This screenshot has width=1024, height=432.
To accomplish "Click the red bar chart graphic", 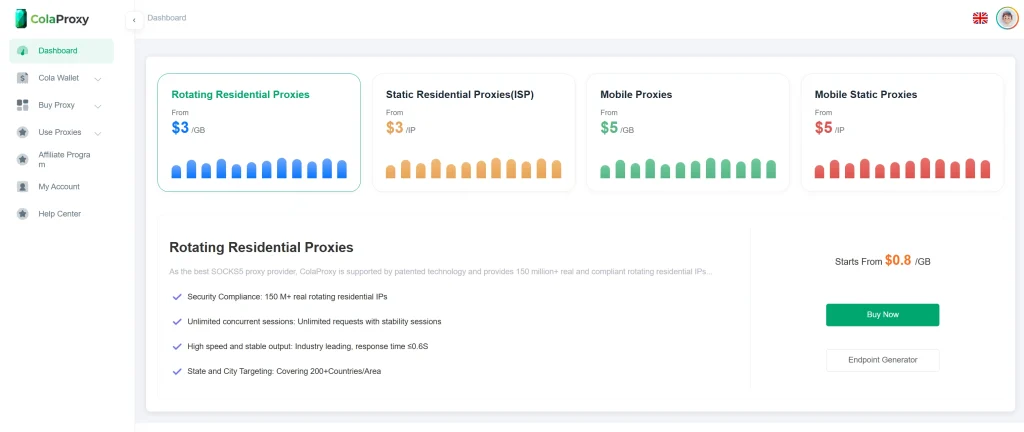I will (x=903, y=168).
